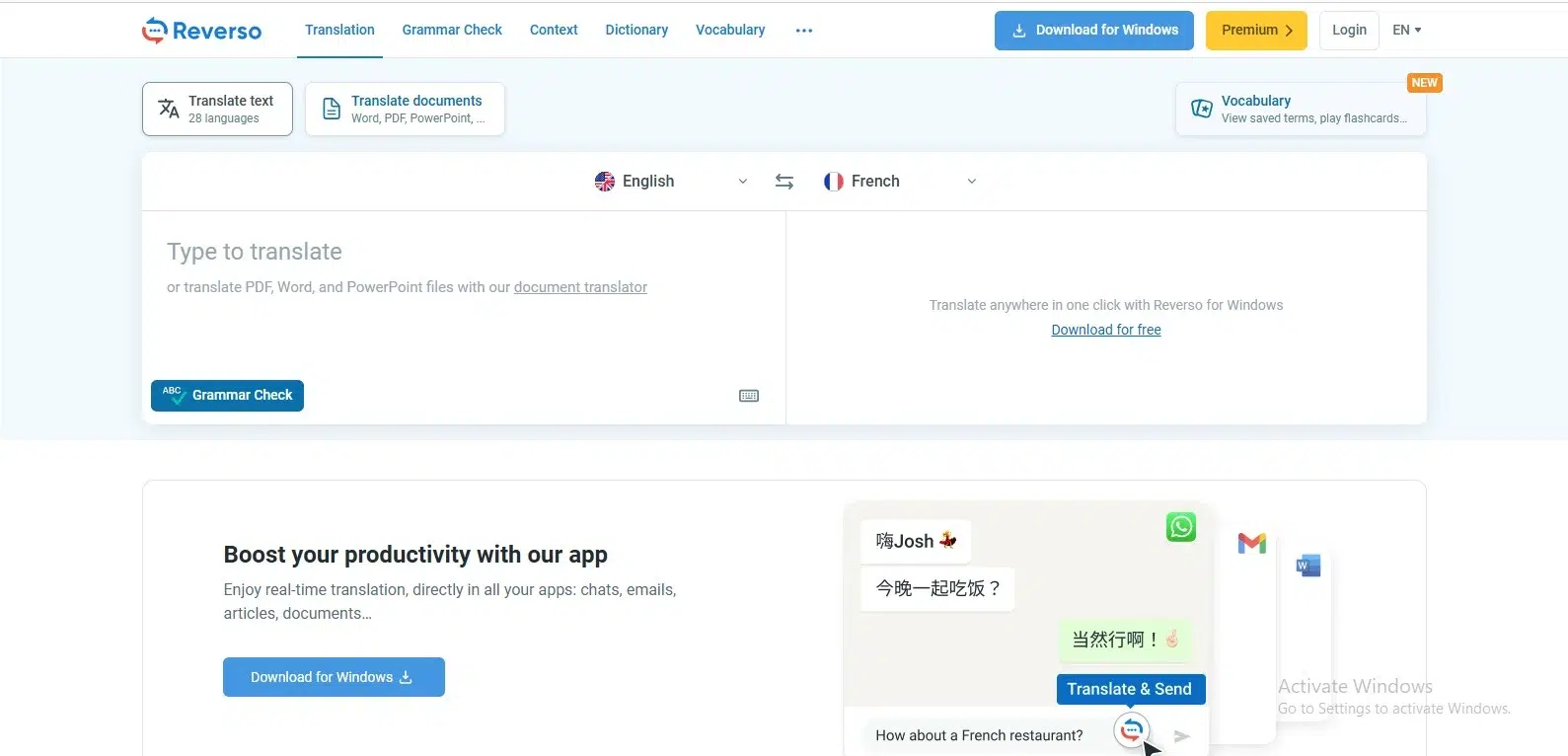1568x756 pixels.
Task: Open the Dictionary tab
Action: [636, 31]
